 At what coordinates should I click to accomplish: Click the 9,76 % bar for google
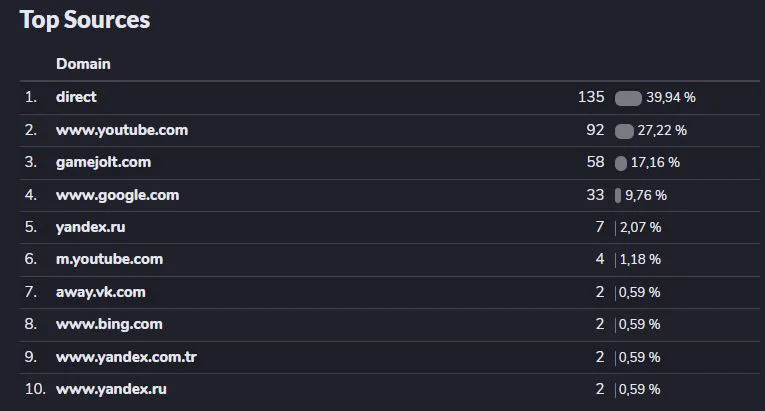coord(618,196)
